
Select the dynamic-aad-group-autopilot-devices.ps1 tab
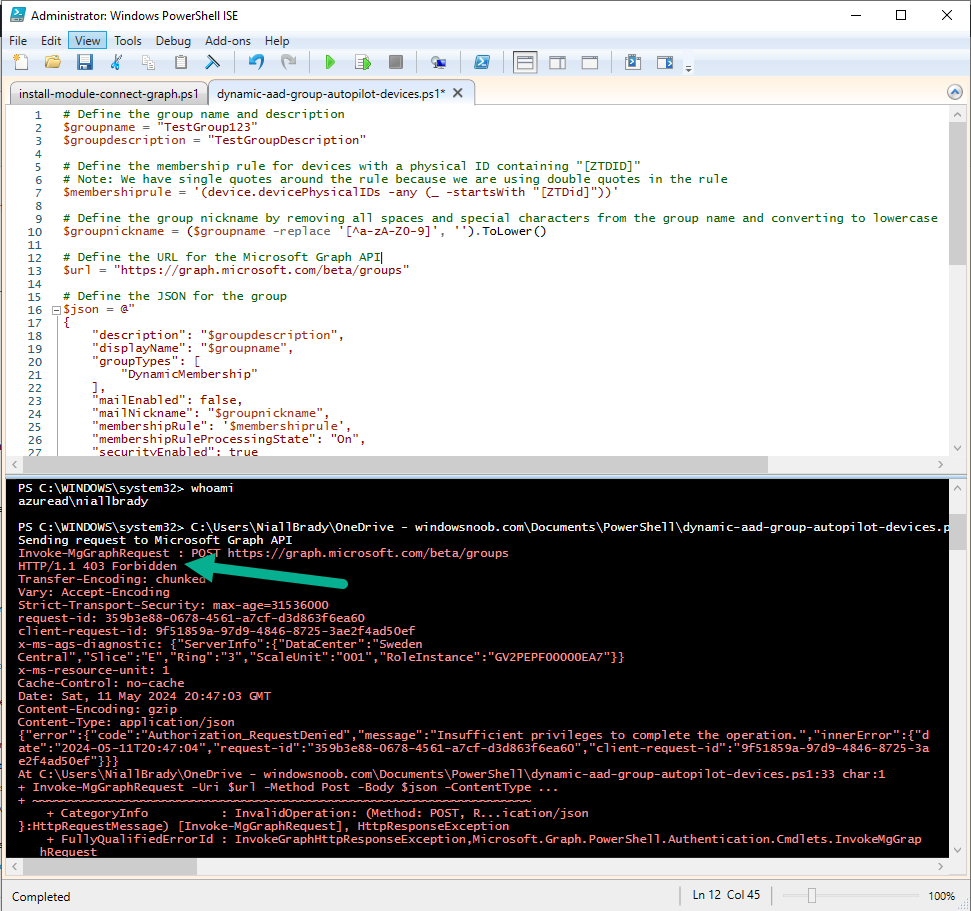point(331,94)
